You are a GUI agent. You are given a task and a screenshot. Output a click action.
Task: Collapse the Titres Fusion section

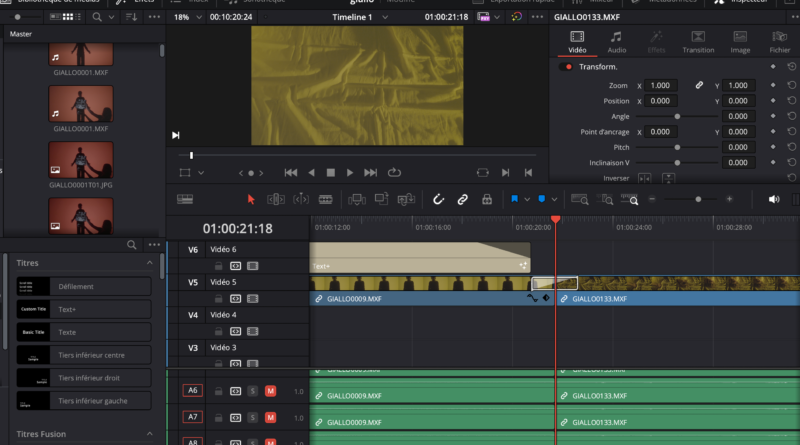pos(149,434)
